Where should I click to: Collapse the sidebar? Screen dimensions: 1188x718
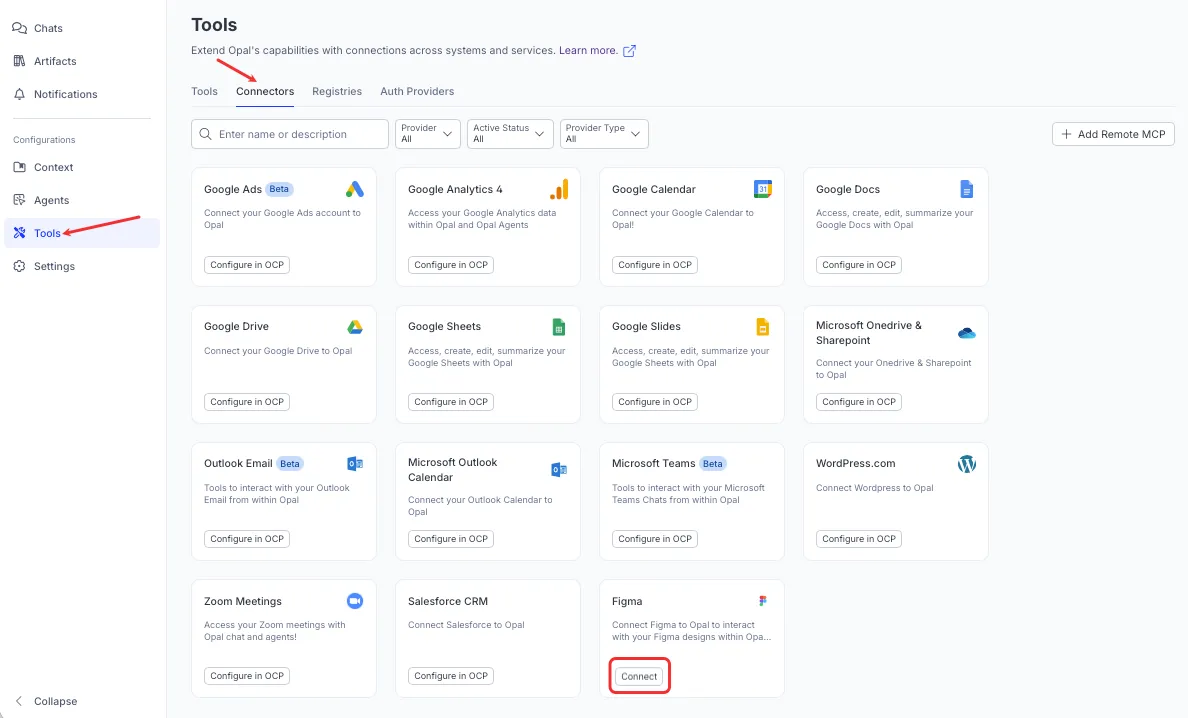45,701
